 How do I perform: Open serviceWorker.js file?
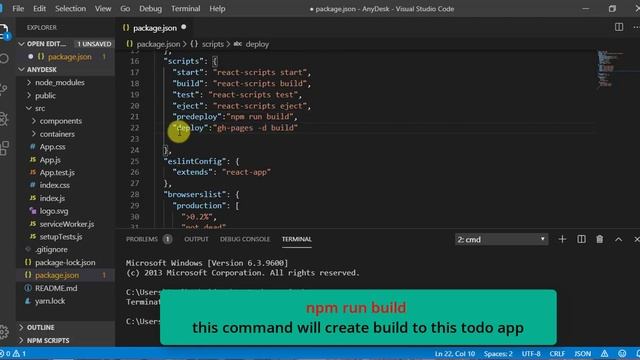coord(67,224)
